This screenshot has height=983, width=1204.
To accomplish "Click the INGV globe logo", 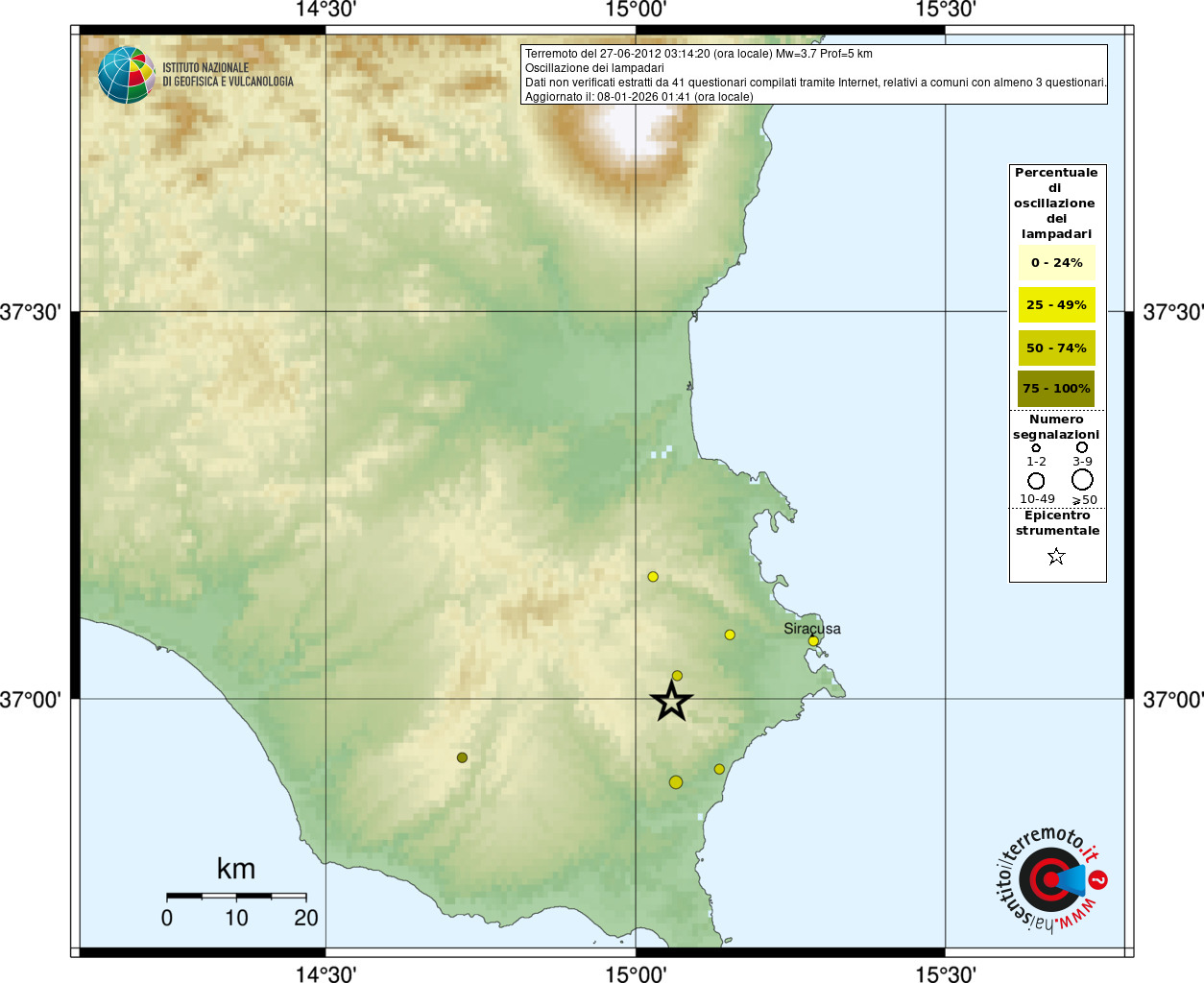I will click(x=126, y=75).
